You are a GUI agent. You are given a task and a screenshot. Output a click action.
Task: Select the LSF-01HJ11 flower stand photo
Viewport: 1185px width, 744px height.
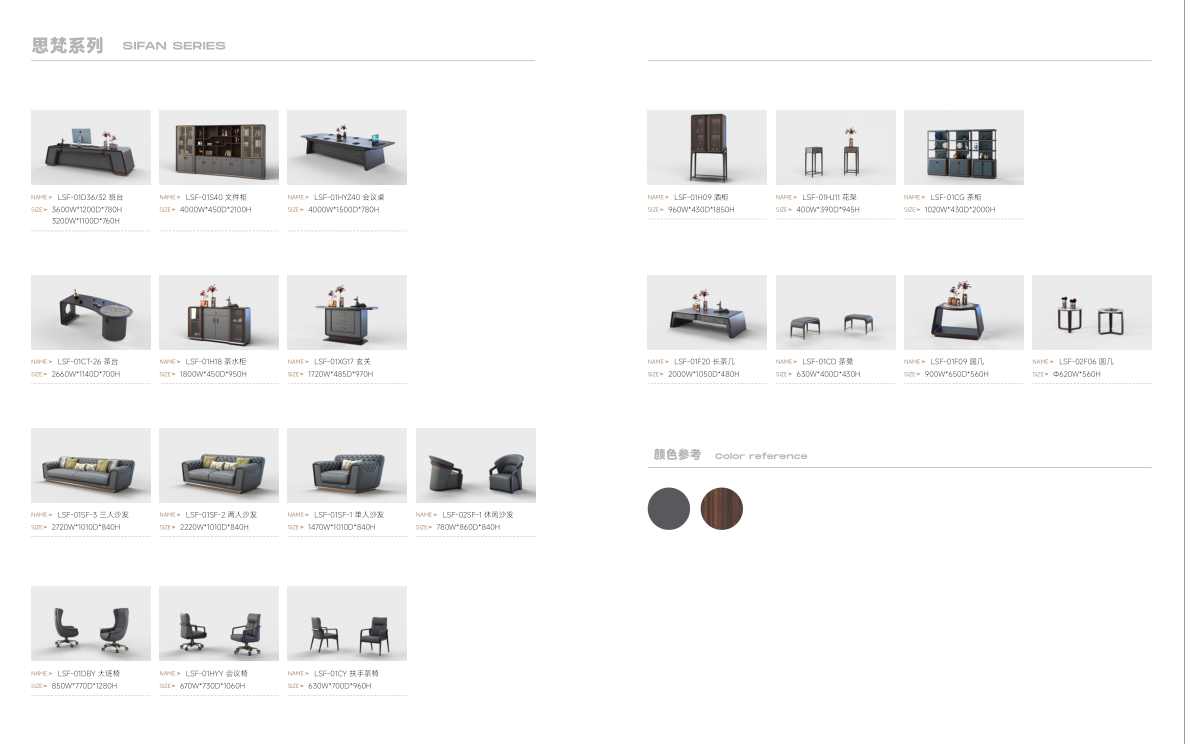[836, 147]
